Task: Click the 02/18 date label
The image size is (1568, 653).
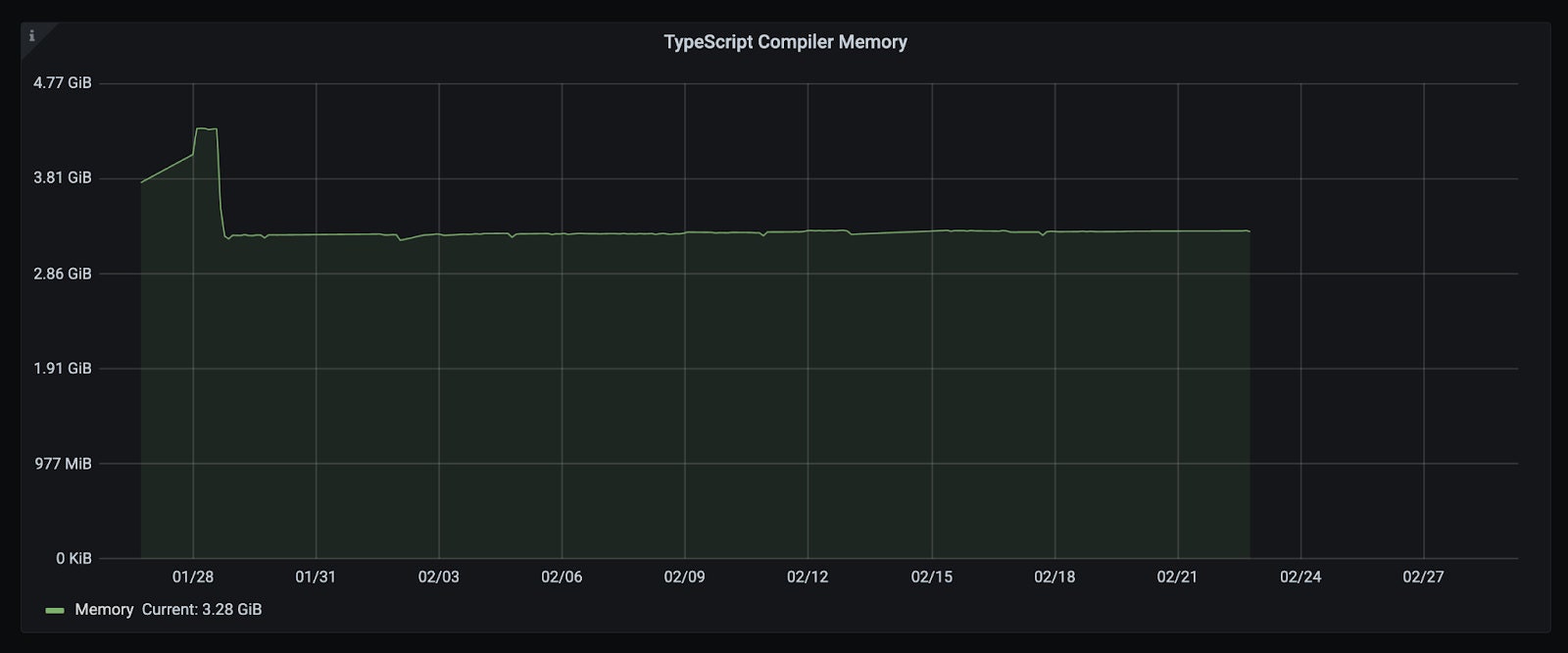Action: coord(1054,577)
